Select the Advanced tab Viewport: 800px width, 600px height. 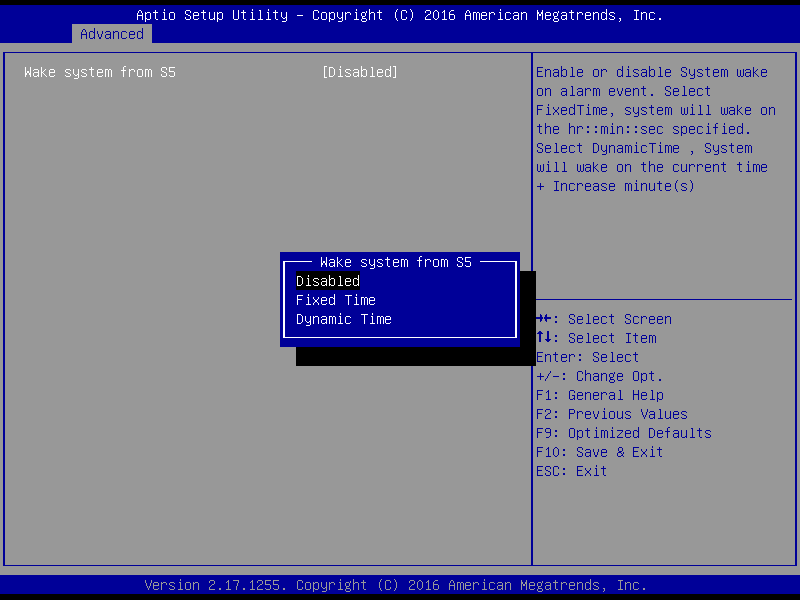click(112, 34)
